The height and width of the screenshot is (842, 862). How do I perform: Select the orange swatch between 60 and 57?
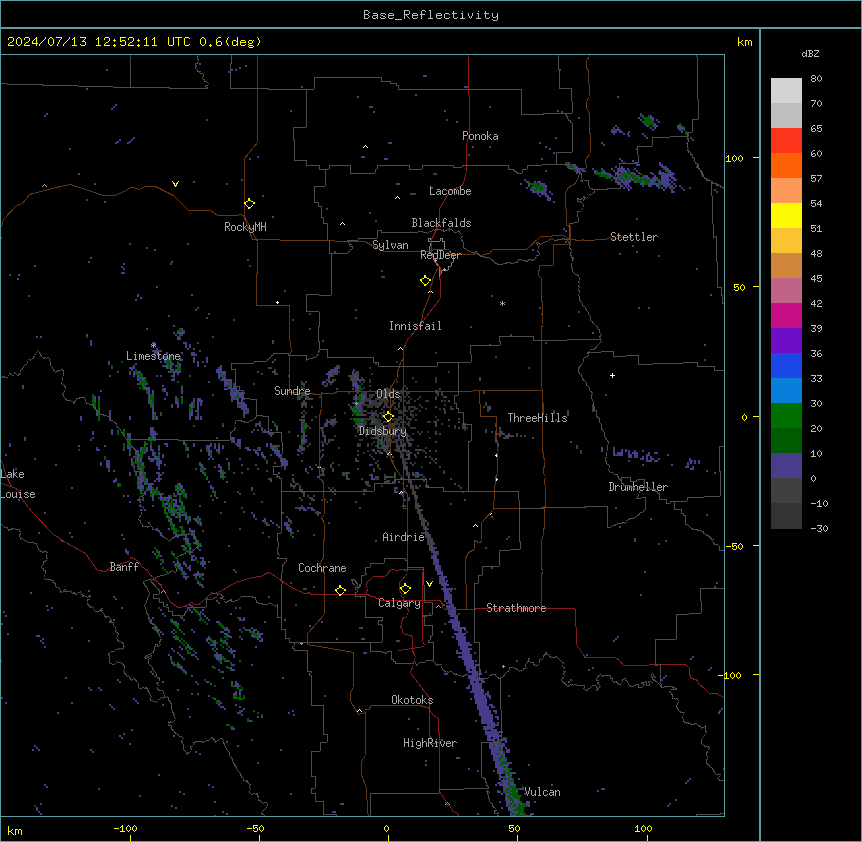coord(786,165)
